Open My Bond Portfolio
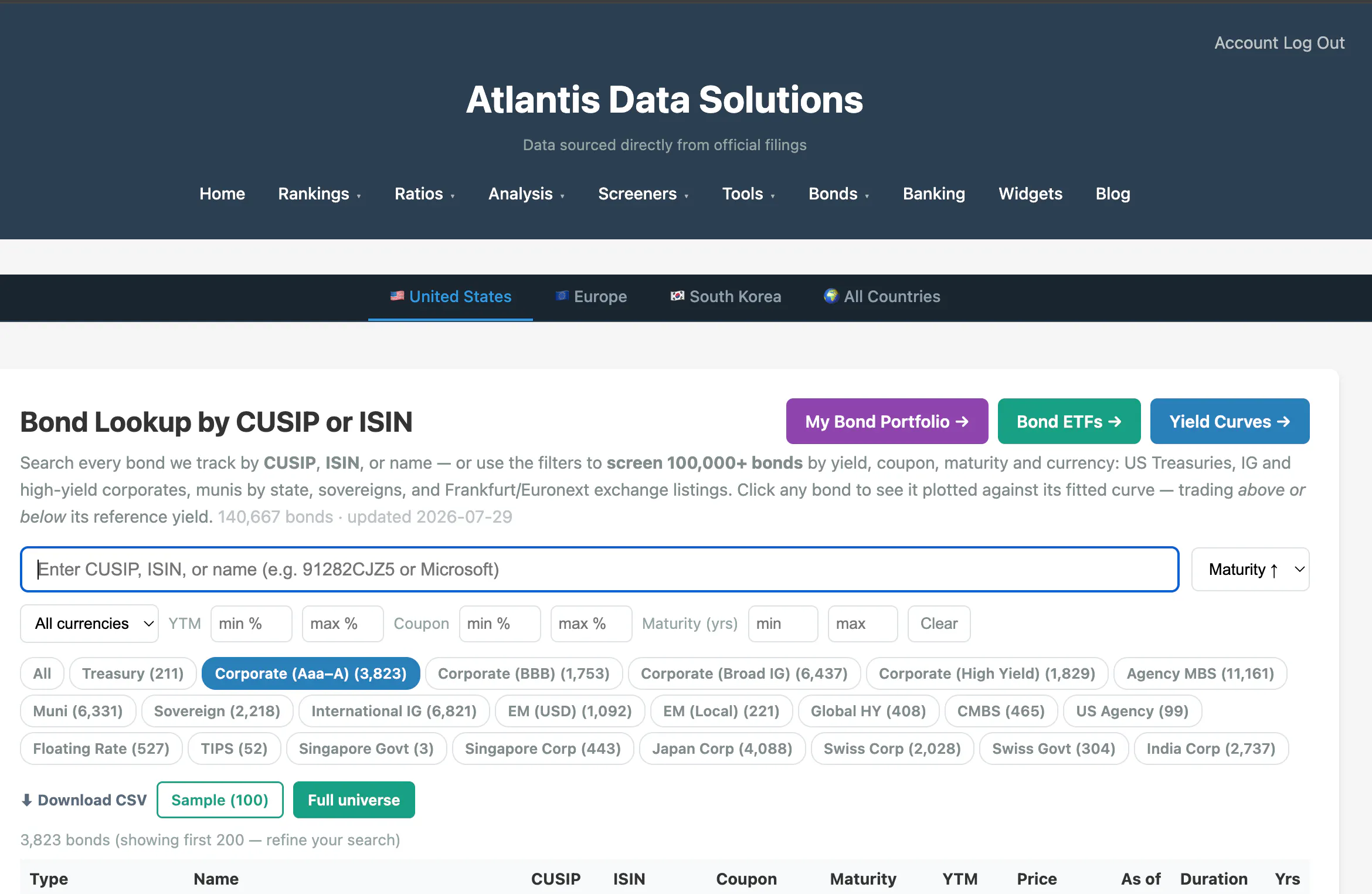This screenshot has width=1372, height=894. (x=887, y=421)
